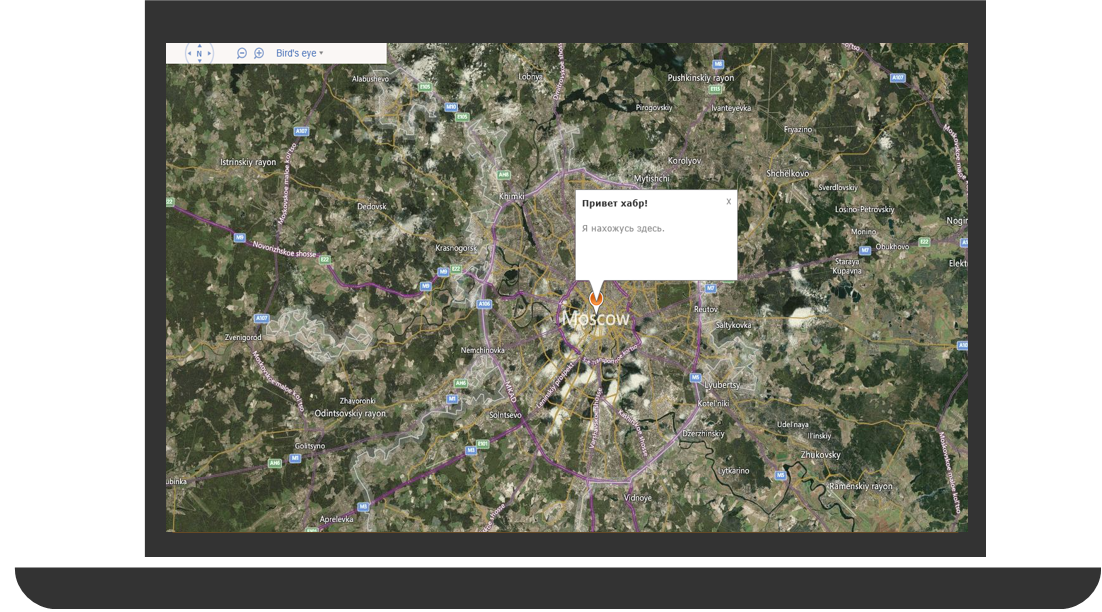This screenshot has height=612, width=1102.
Task: Click the Istrinskiy rayon label
Action: (x=248, y=162)
